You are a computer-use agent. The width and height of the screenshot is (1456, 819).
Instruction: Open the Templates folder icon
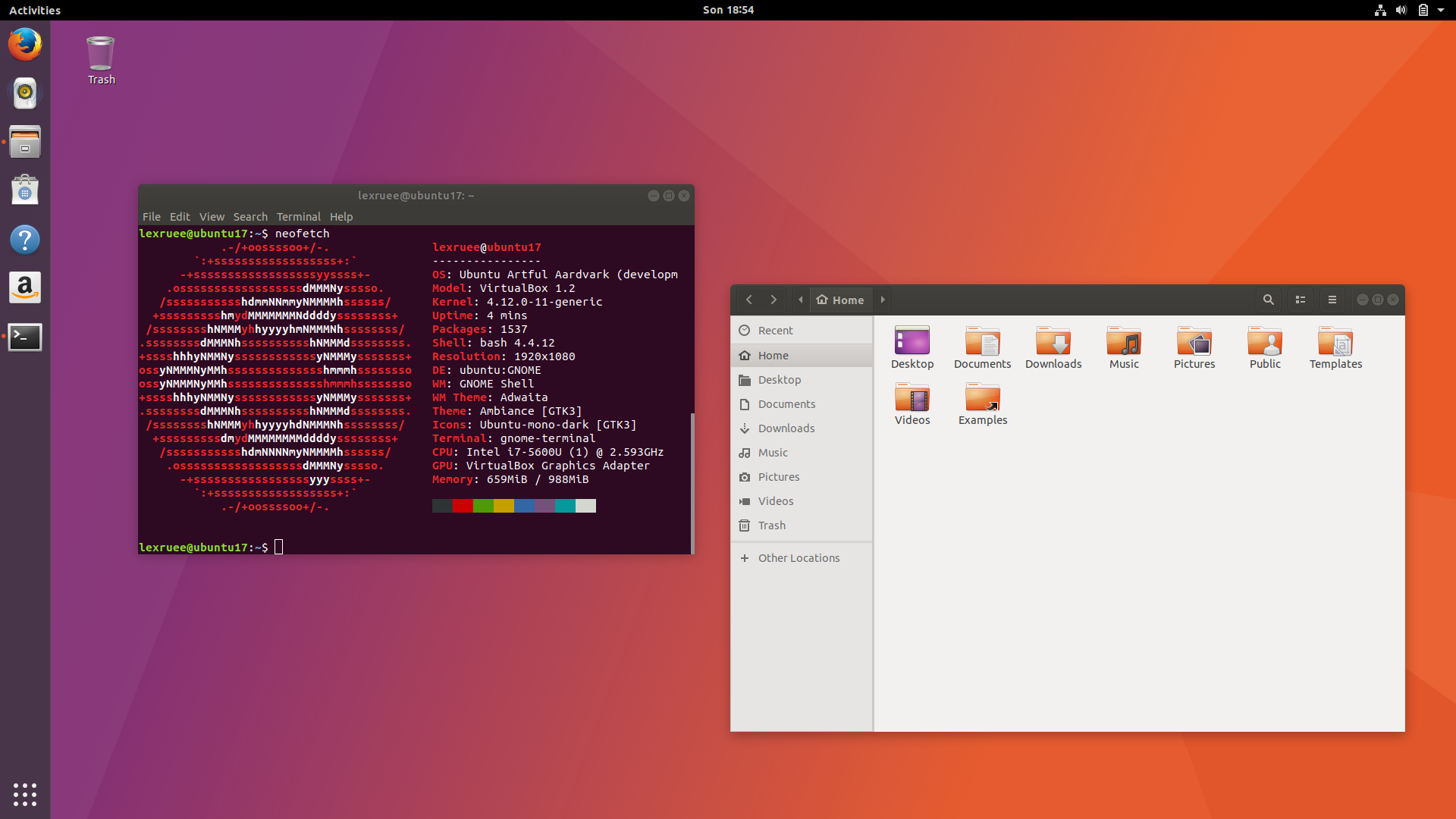[1335, 343]
